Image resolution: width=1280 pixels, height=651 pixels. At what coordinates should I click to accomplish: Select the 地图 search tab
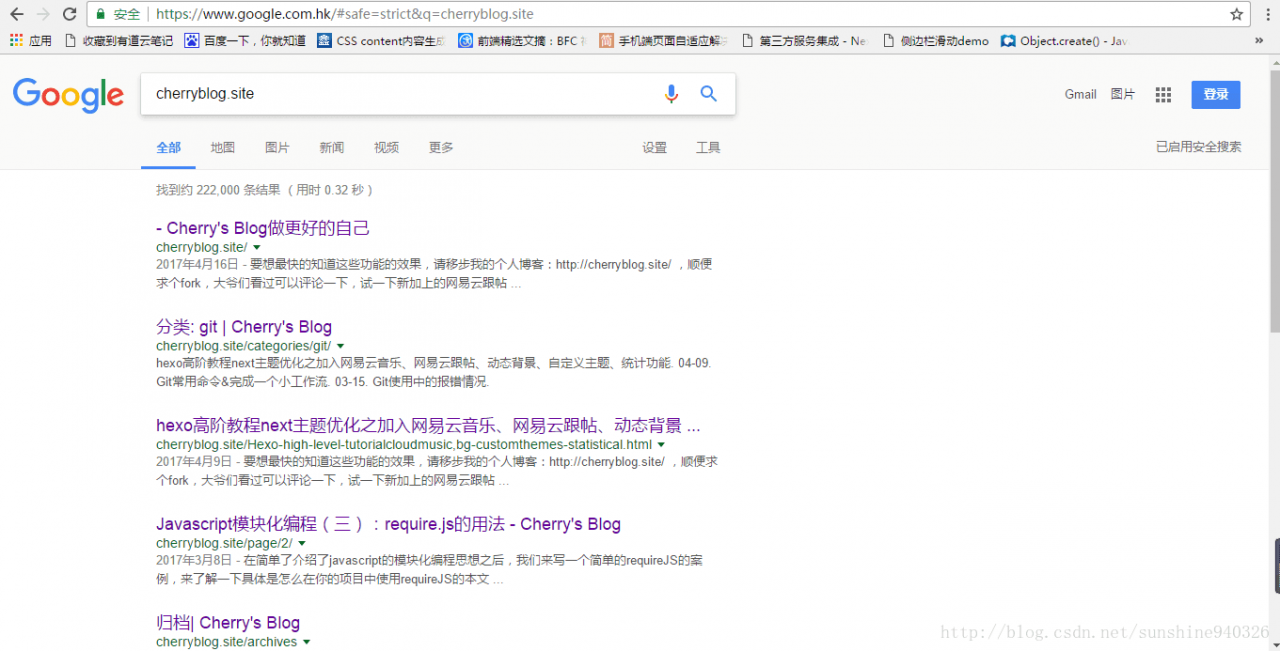click(x=222, y=148)
